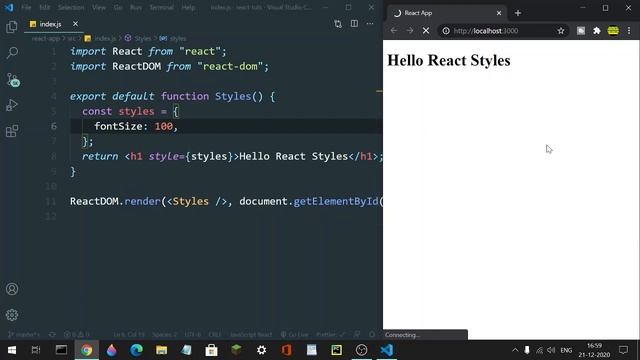This screenshot has height=360, width=640.
Task: Click the git branch status bar item
Action: (x=24, y=335)
